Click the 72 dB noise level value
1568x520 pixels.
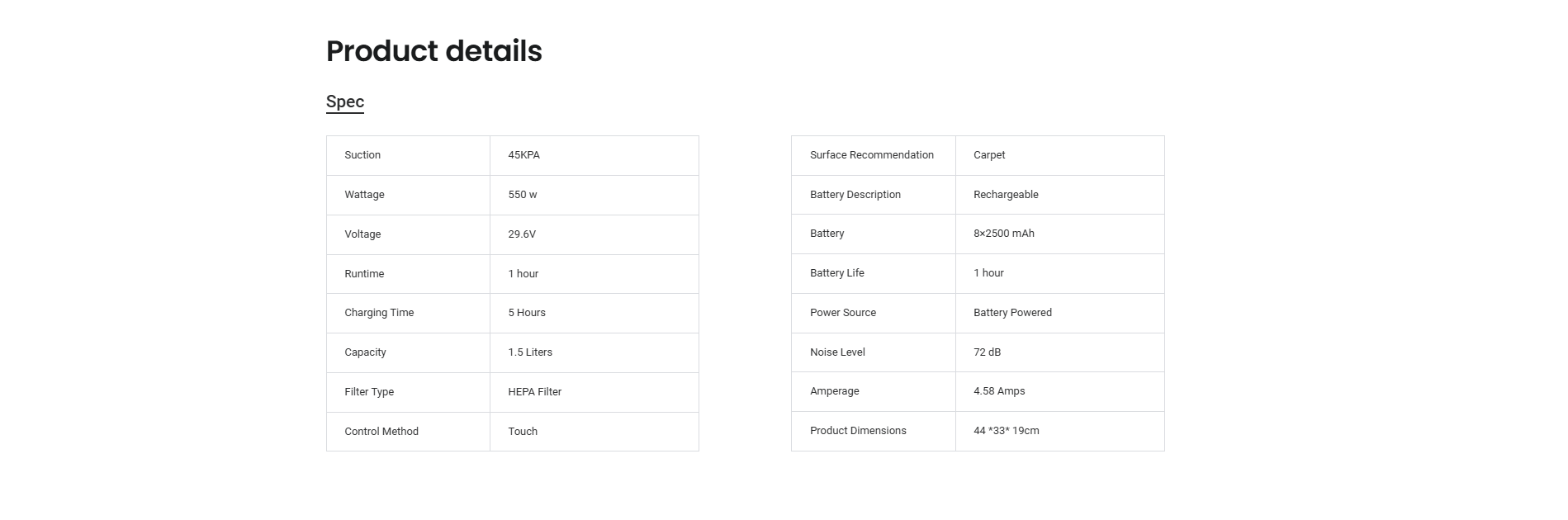pos(987,352)
